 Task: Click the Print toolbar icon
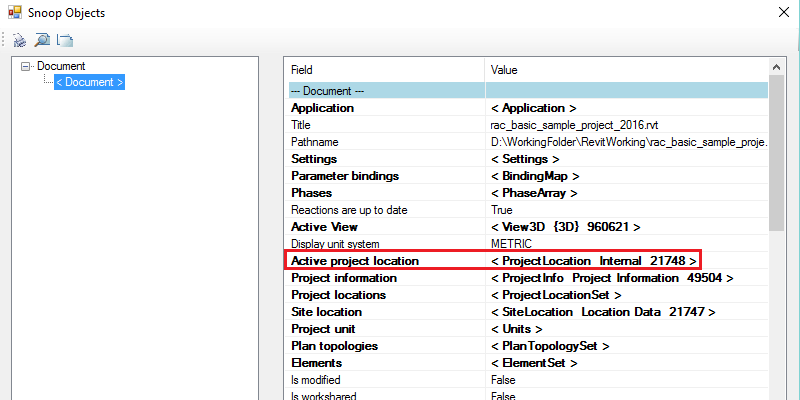[x=17, y=40]
